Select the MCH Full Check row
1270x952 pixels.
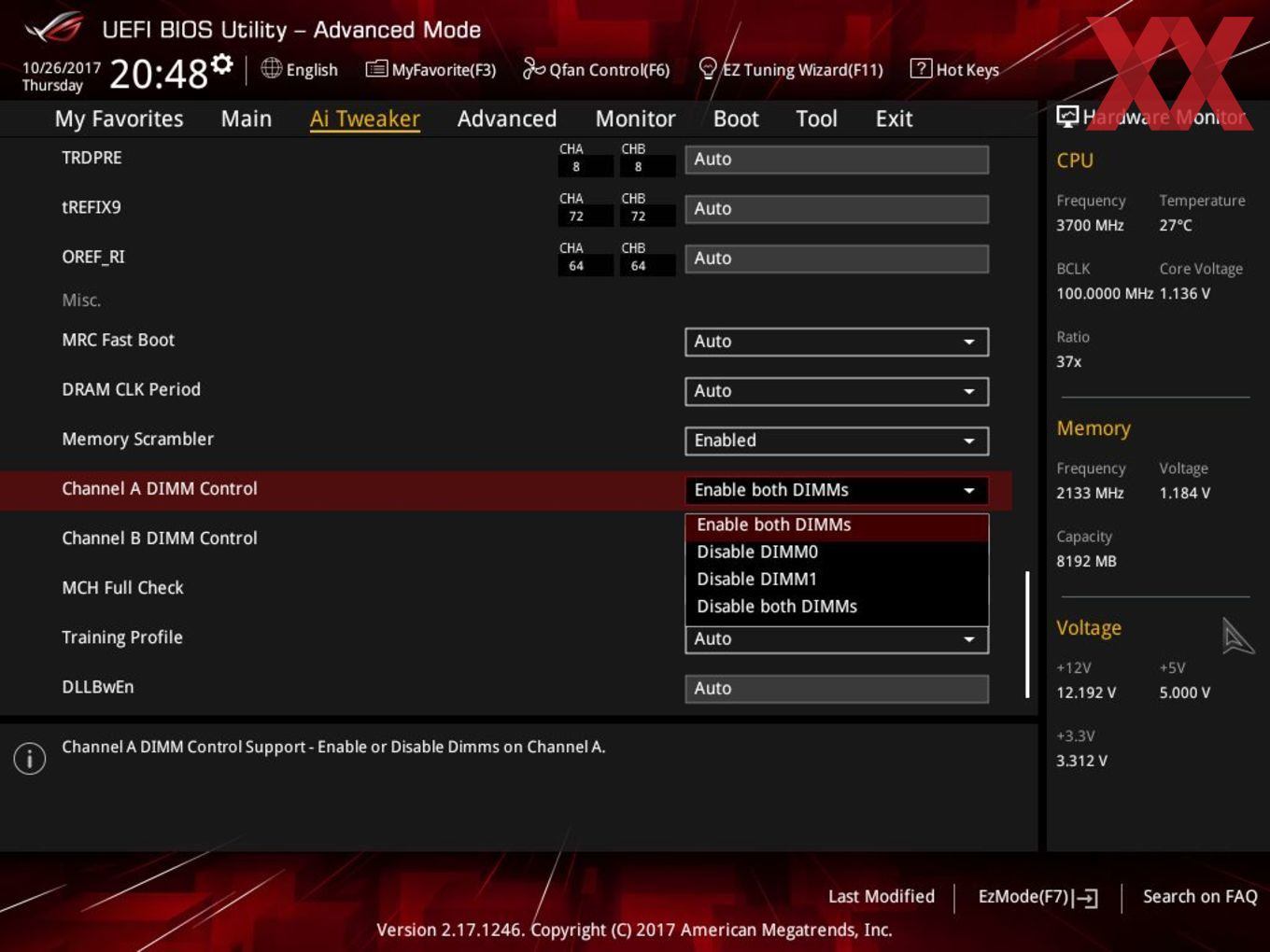(x=505, y=589)
